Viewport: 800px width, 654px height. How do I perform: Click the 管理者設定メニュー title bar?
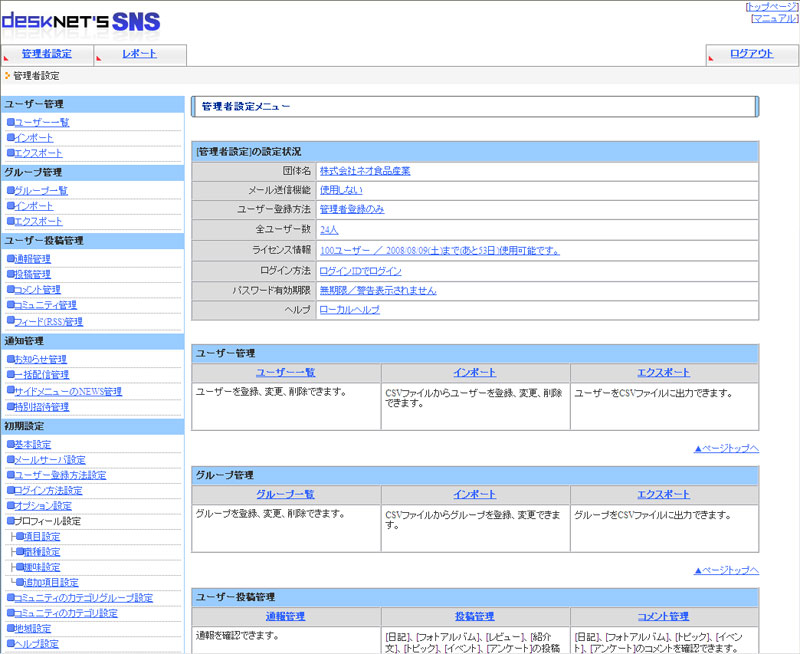pos(475,106)
